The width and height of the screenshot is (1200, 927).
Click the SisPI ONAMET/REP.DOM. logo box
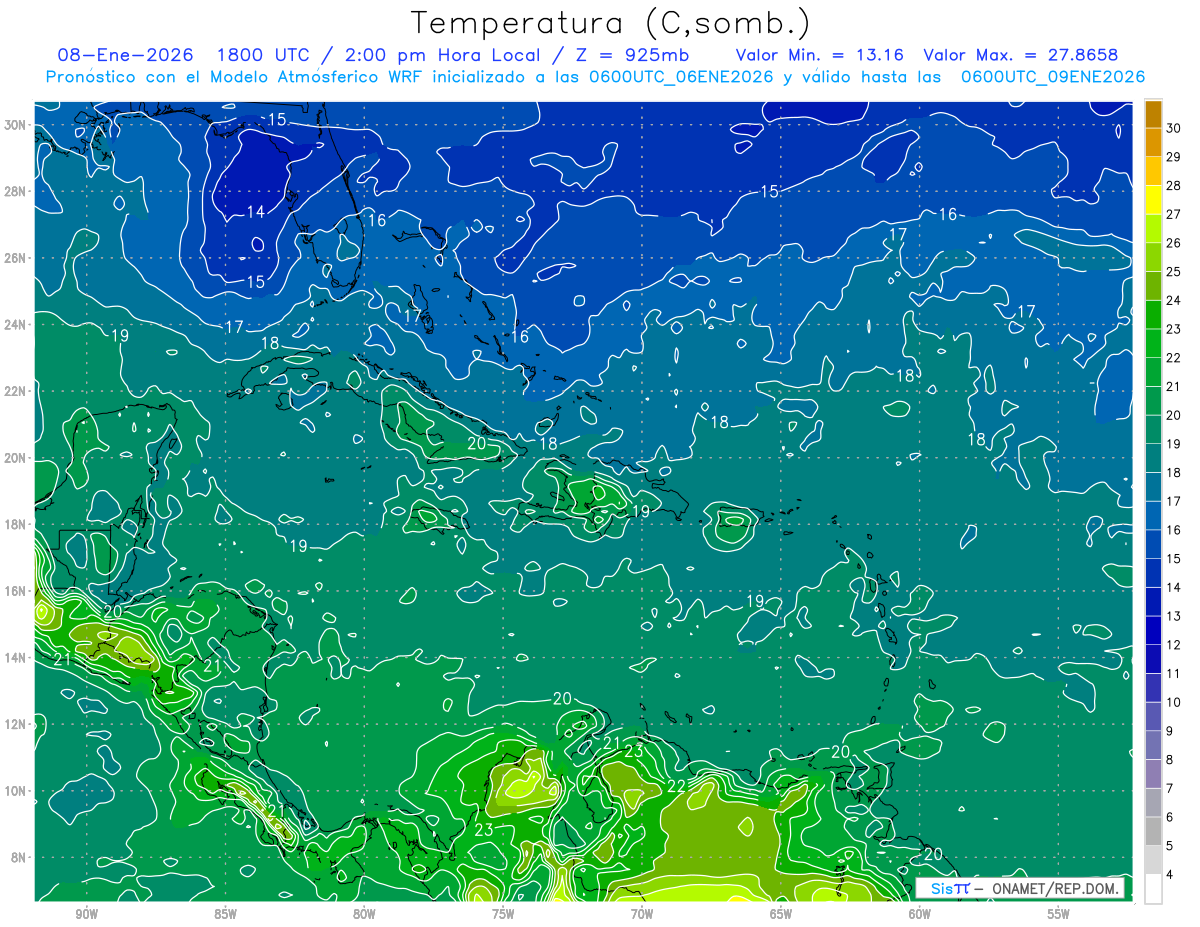click(x=1020, y=889)
